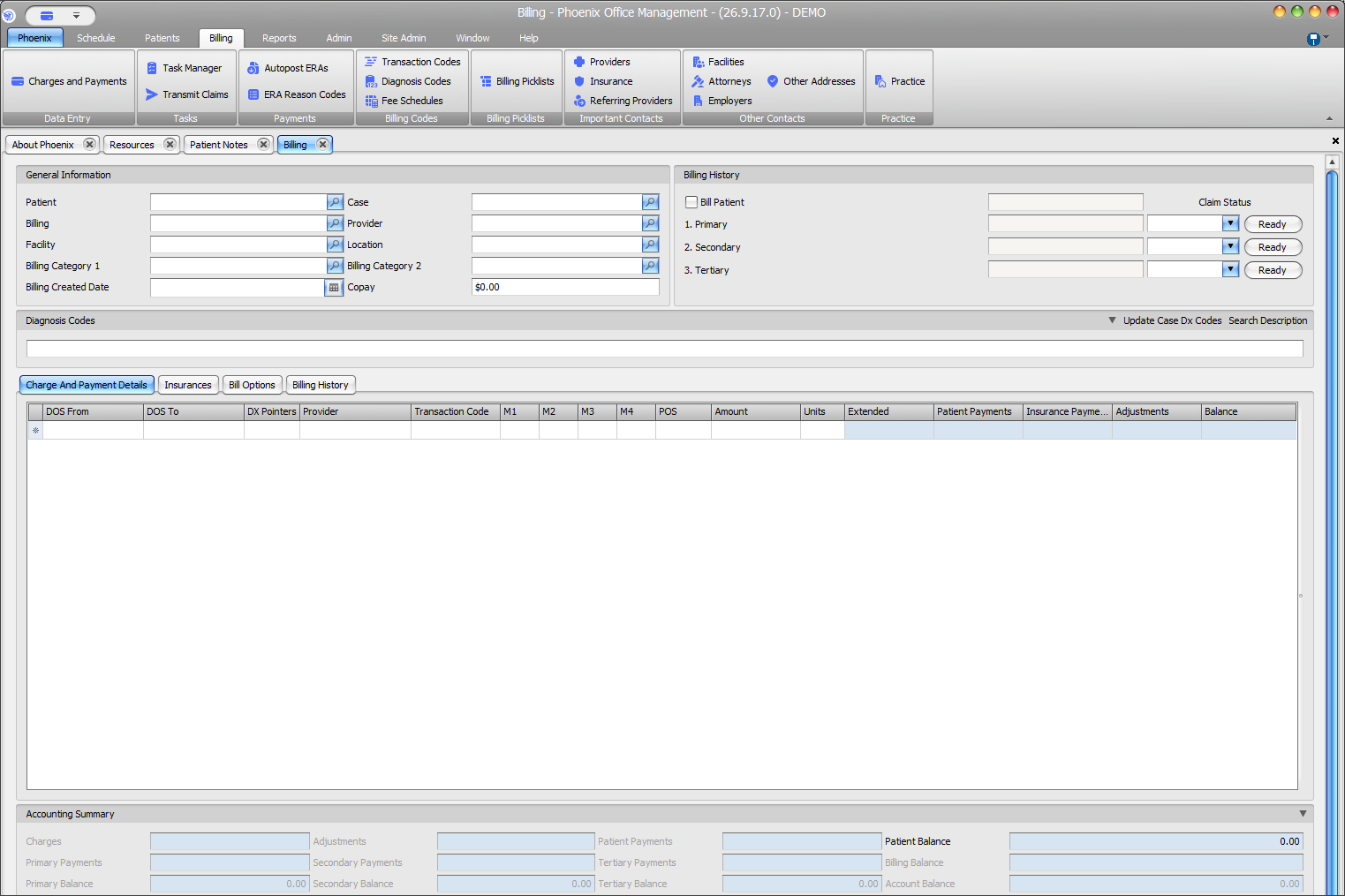The width and height of the screenshot is (1345, 896).
Task: Click the Transaction Code column header
Action: click(455, 411)
